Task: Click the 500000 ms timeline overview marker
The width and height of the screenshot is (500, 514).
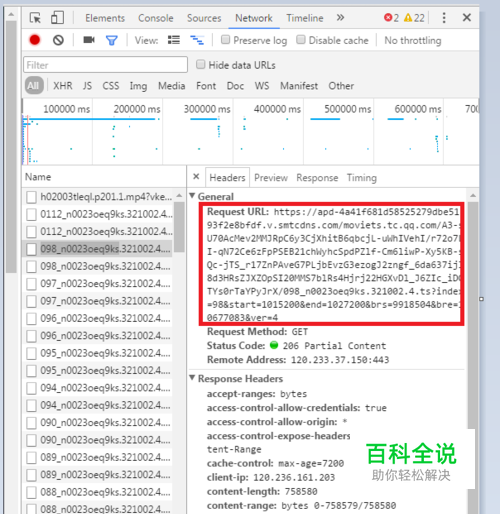Action: point(347,109)
